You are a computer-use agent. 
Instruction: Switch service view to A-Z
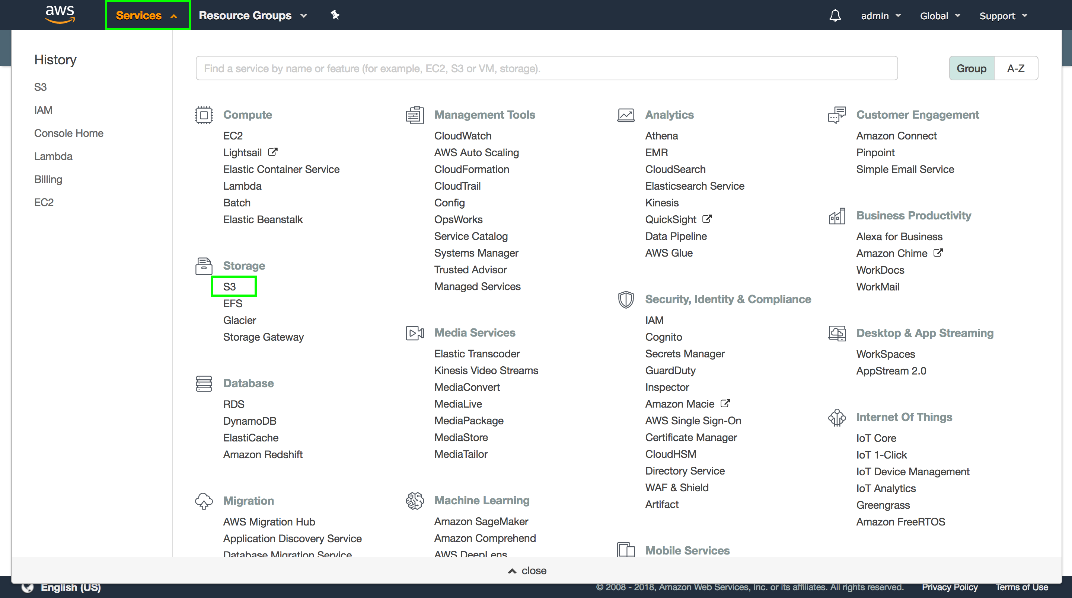click(1016, 68)
